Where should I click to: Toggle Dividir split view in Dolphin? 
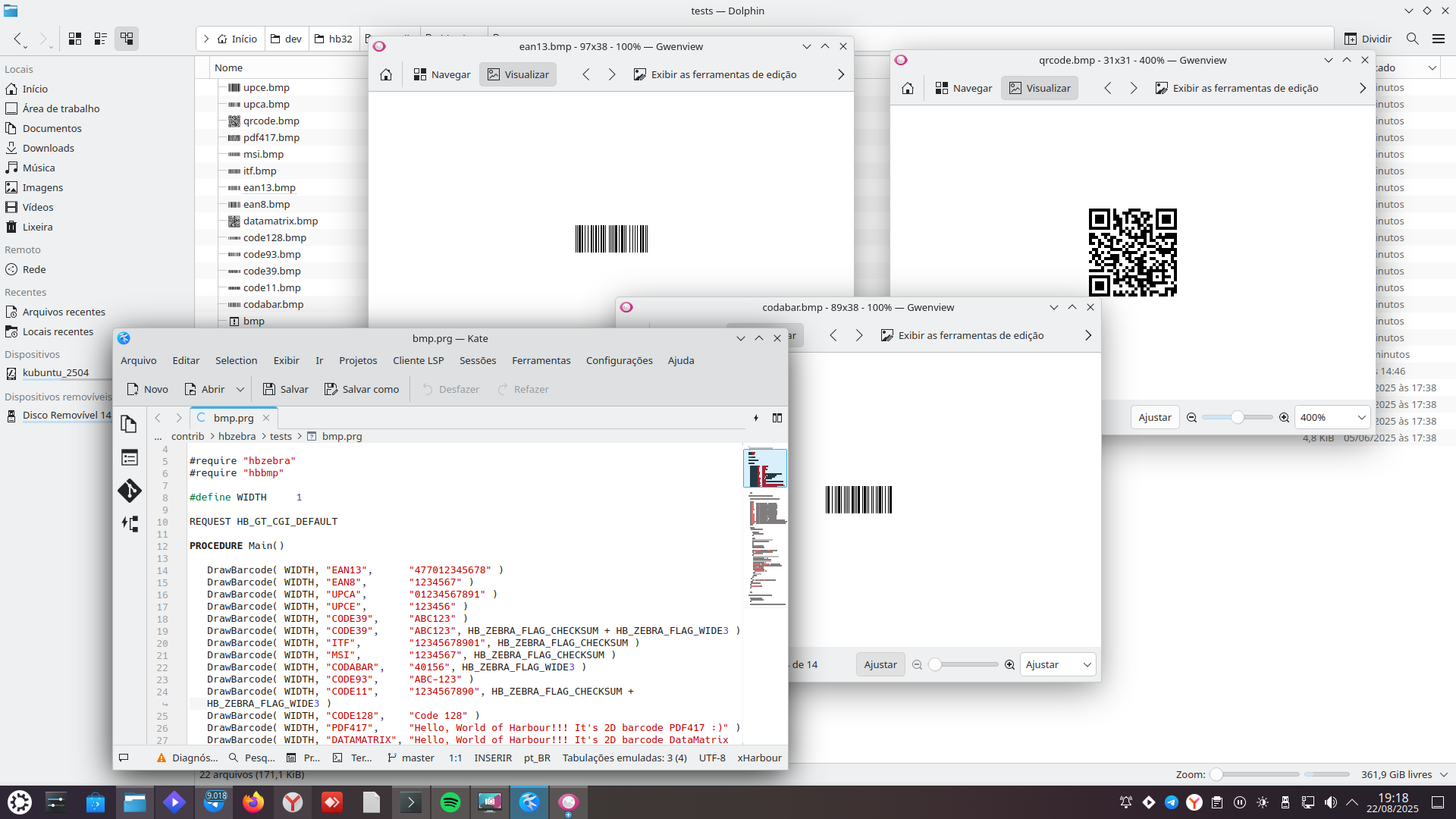pos(1368,39)
